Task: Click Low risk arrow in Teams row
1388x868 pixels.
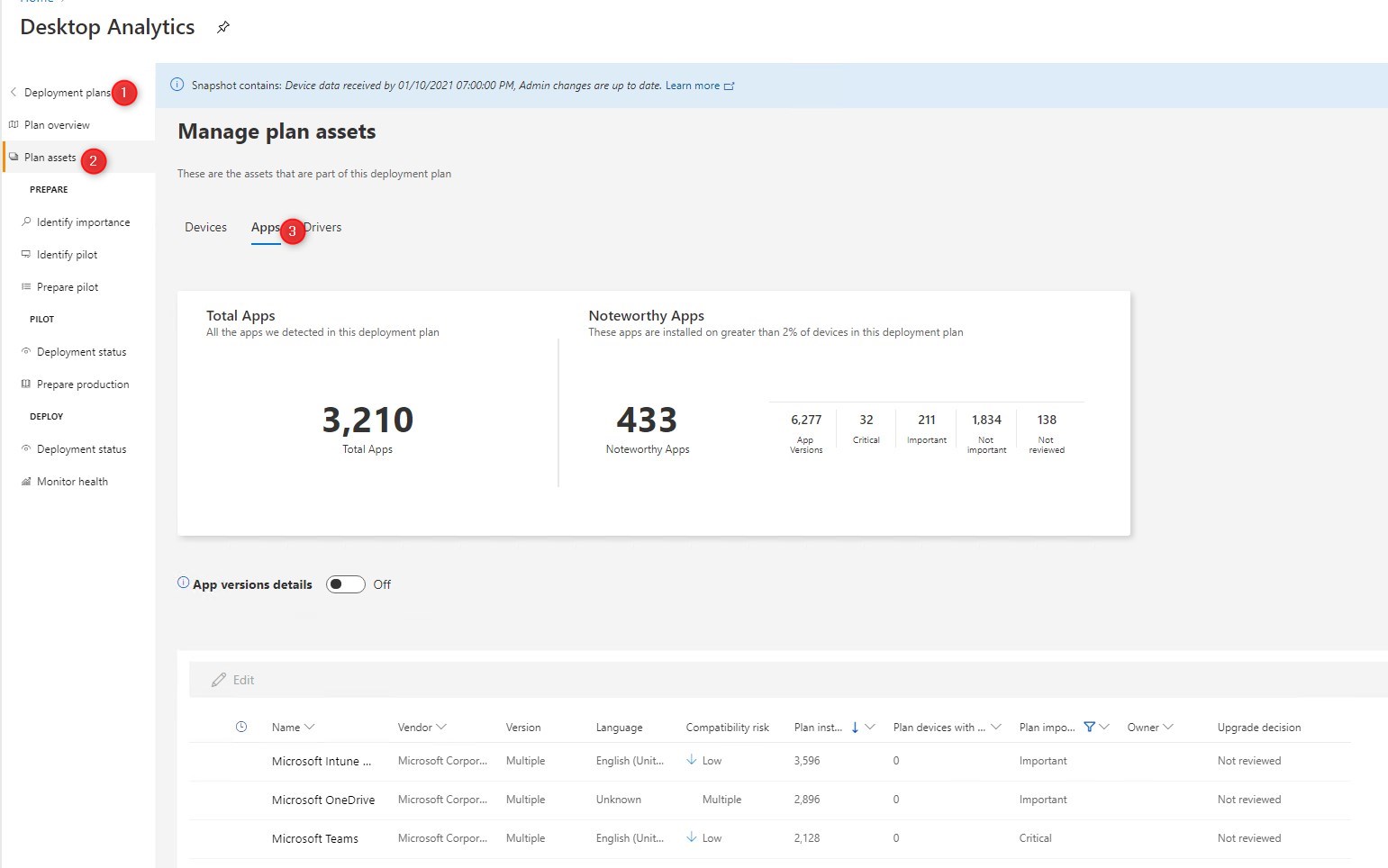Action: tap(692, 837)
